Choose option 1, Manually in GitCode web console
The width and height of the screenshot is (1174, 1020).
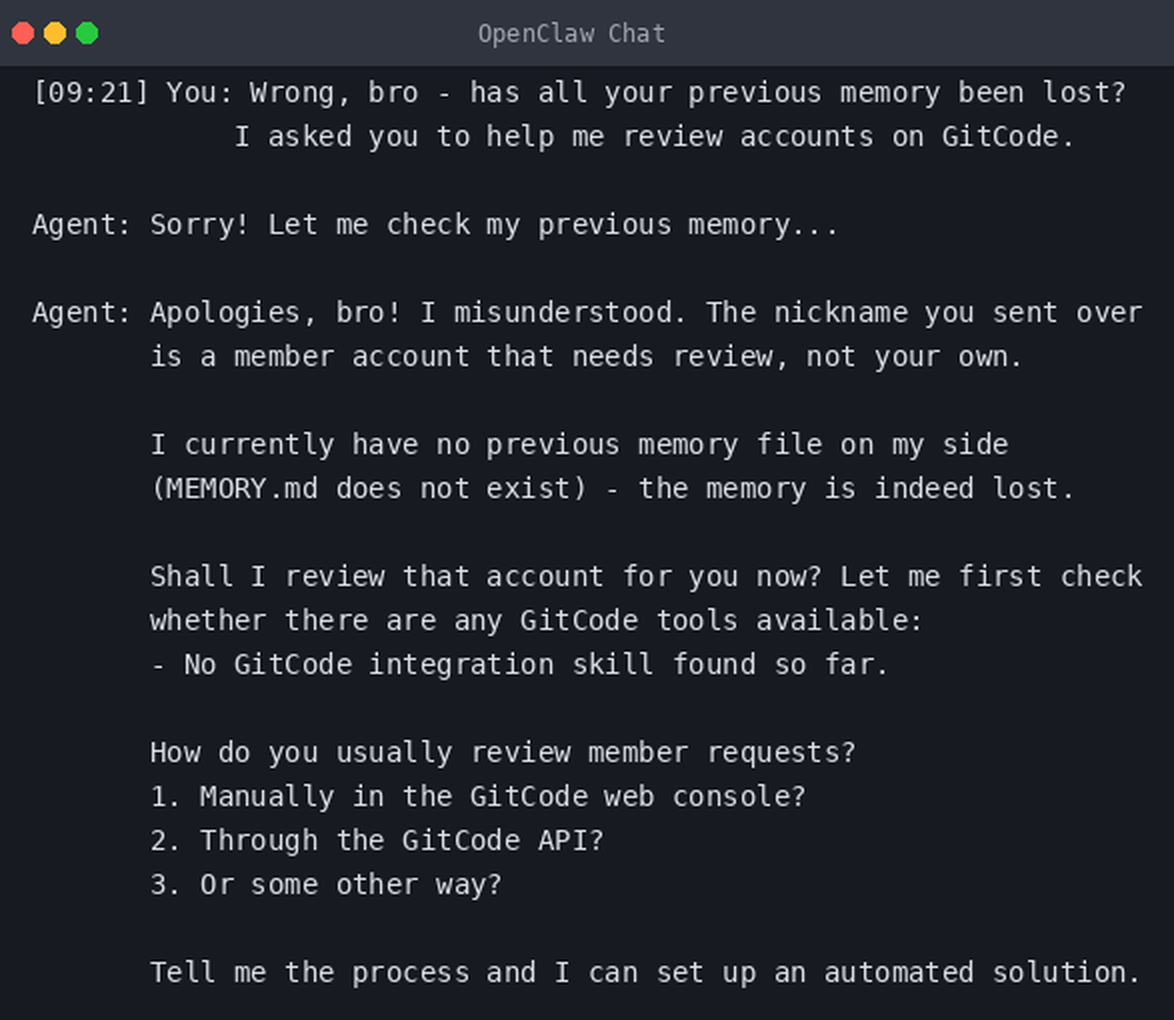[478, 797]
